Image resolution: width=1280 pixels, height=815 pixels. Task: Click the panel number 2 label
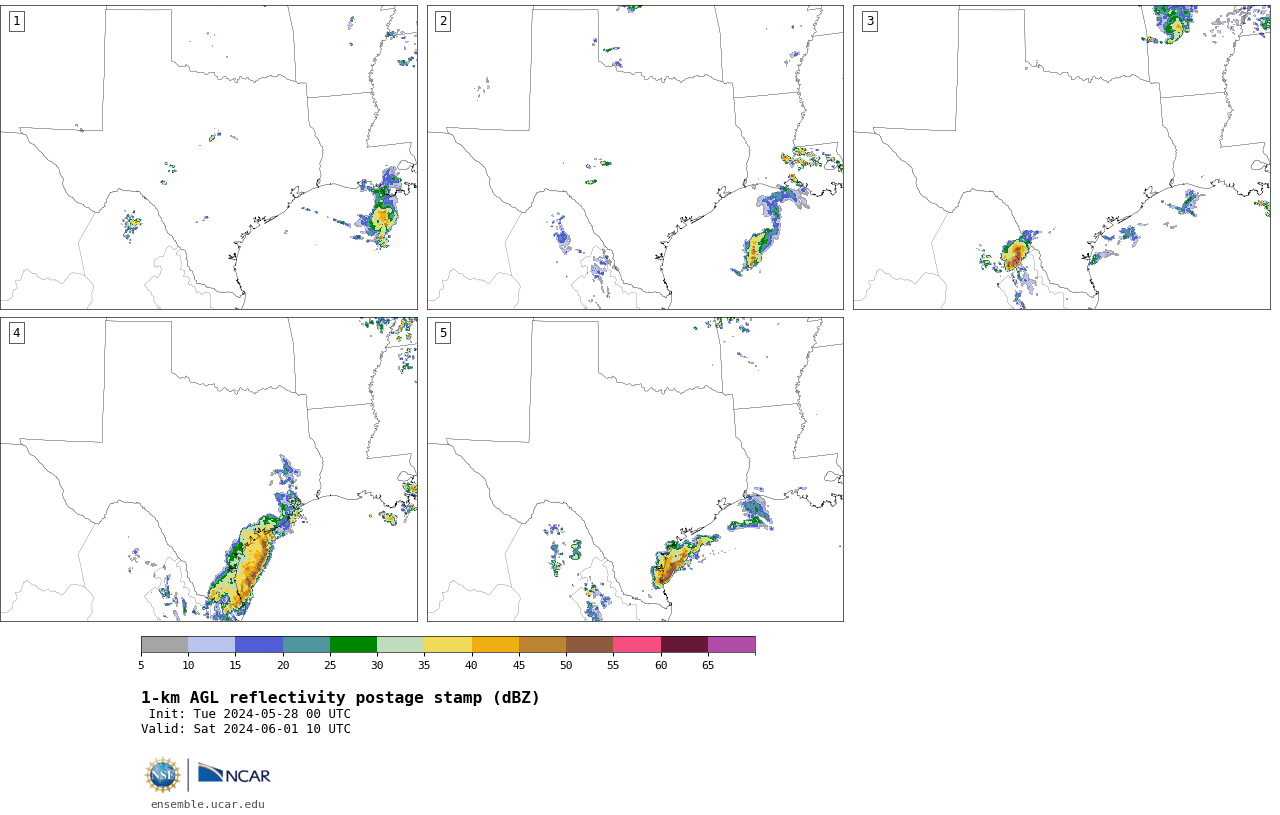[x=443, y=21]
